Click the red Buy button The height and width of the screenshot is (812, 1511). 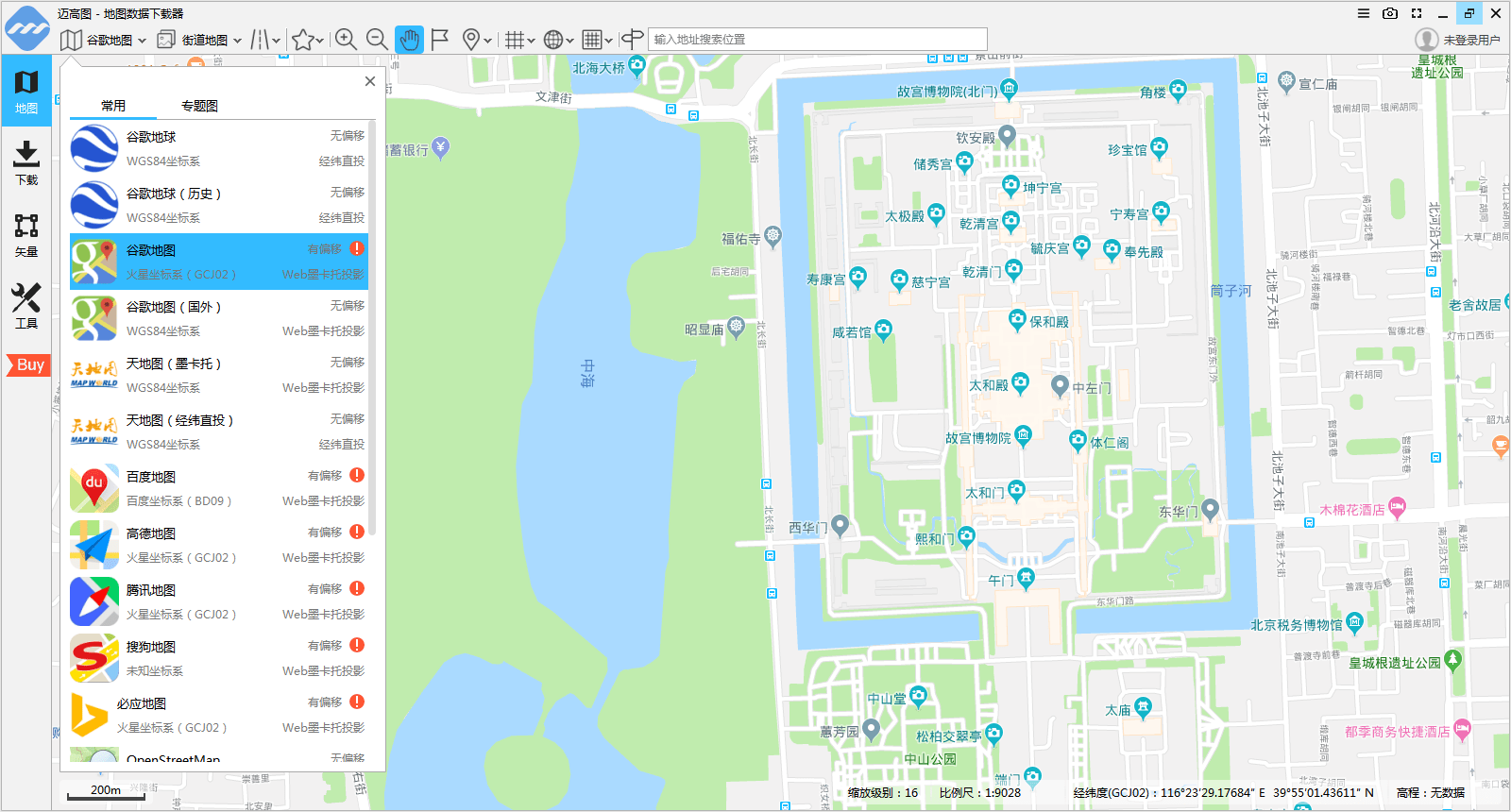[x=29, y=364]
